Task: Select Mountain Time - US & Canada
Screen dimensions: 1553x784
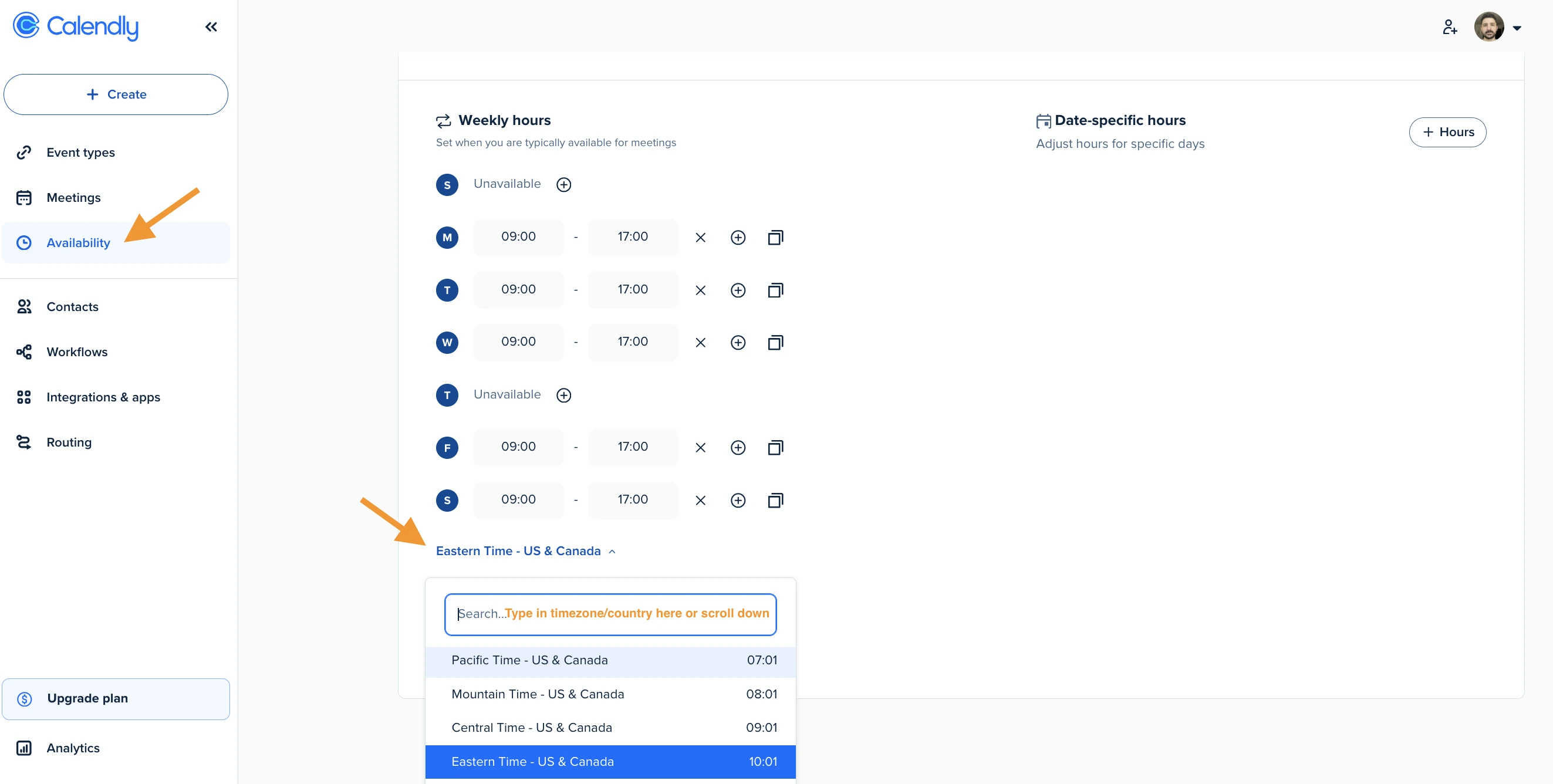Action: click(610, 694)
